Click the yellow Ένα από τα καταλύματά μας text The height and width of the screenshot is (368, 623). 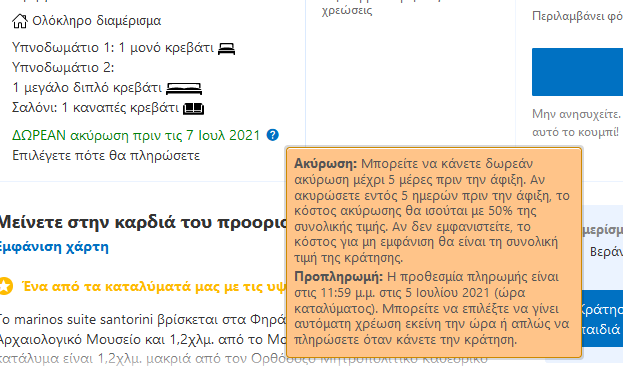(x=154, y=287)
